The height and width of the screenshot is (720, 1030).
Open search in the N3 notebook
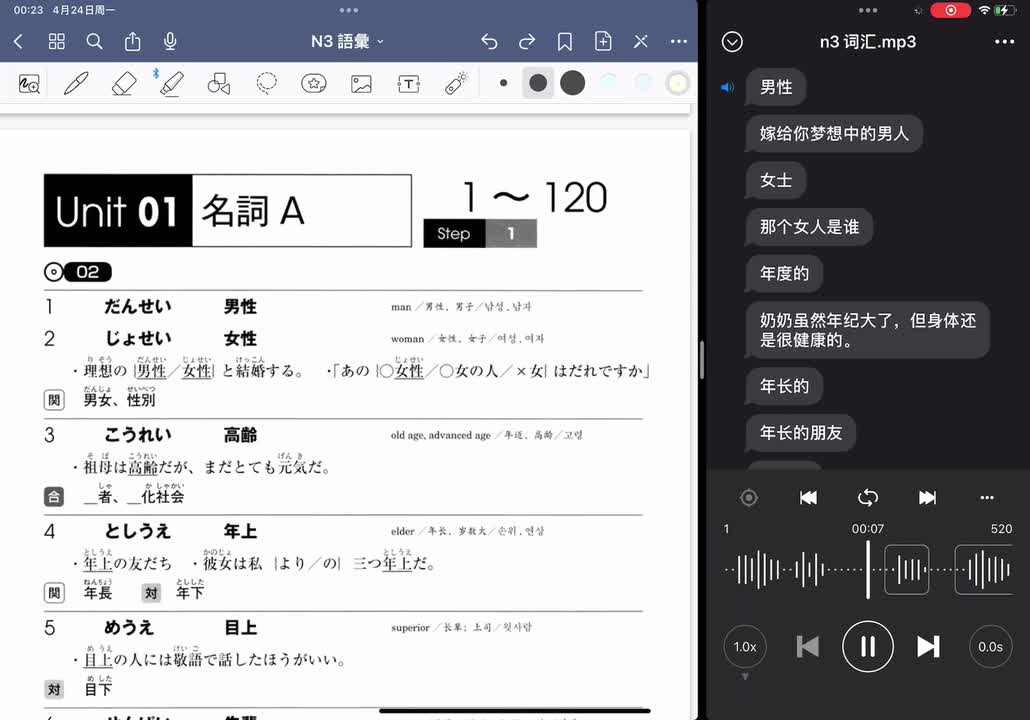tap(95, 41)
